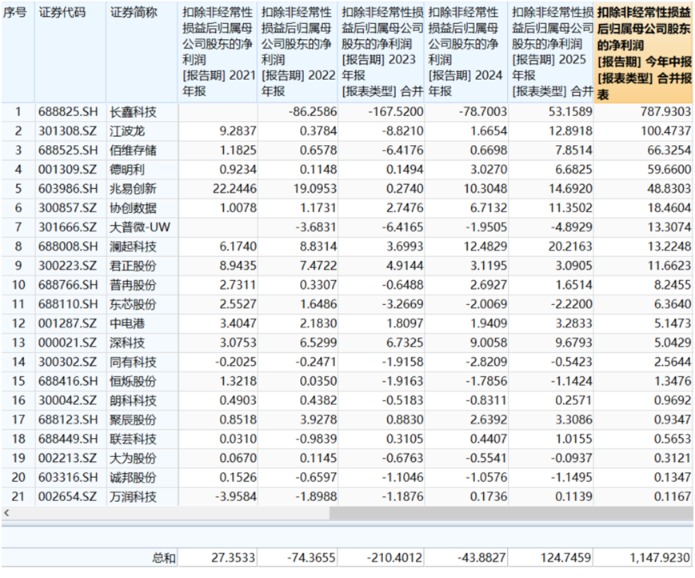The image size is (695, 578).
Task: Click the 序号 column header
Action: (x=15, y=12)
